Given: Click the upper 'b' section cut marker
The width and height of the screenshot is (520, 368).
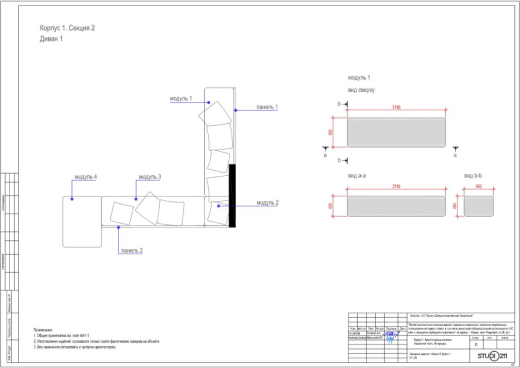Looking at the screenshot, I should [x=342, y=104].
